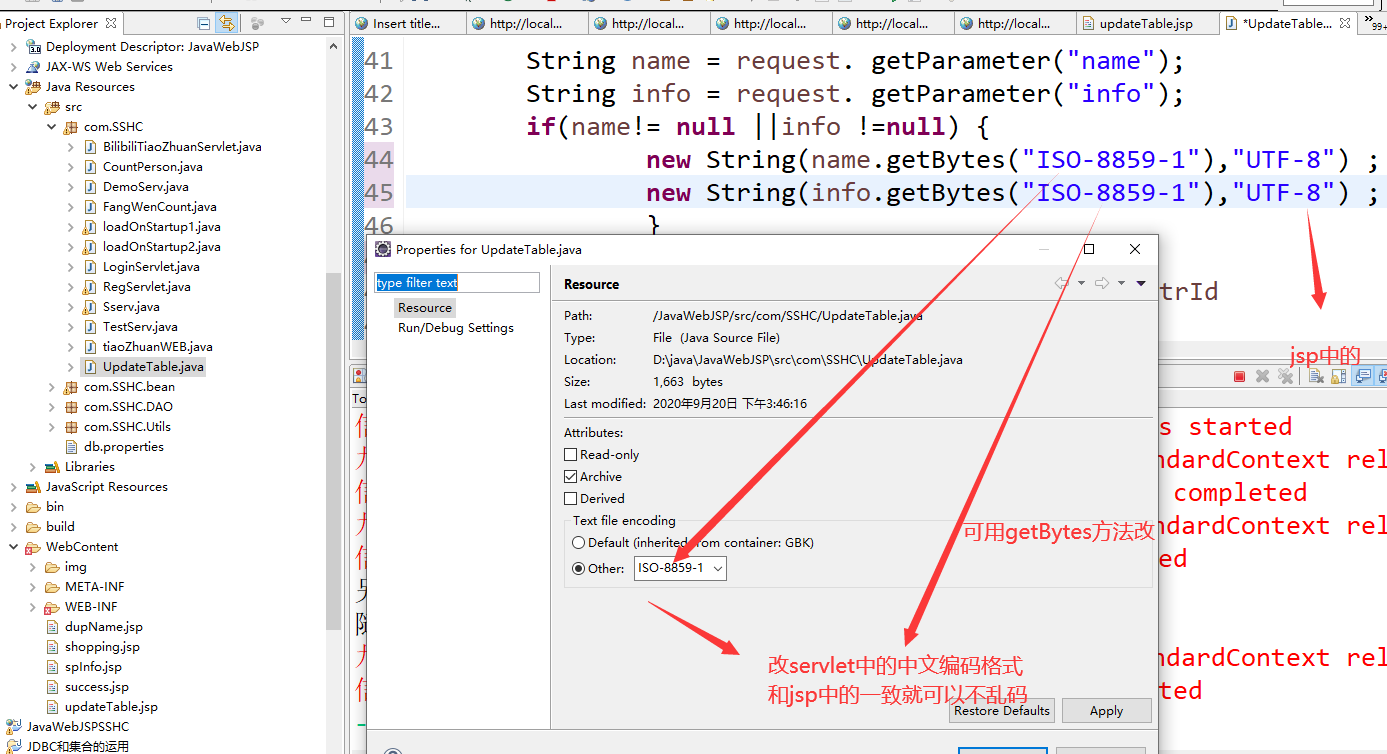
Task: Expand the WEB-INF folder
Action: pyautogui.click(x=32, y=607)
